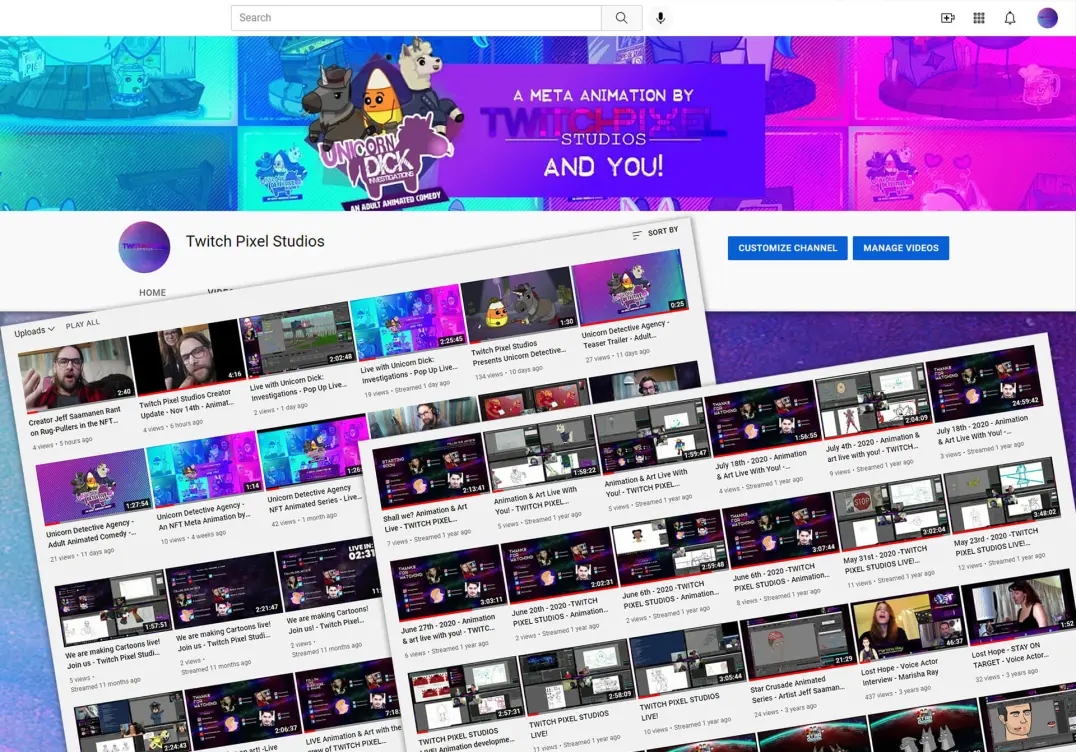
Task: Open the live stream thumbnail lasting 2:57:31
Action: point(467,695)
